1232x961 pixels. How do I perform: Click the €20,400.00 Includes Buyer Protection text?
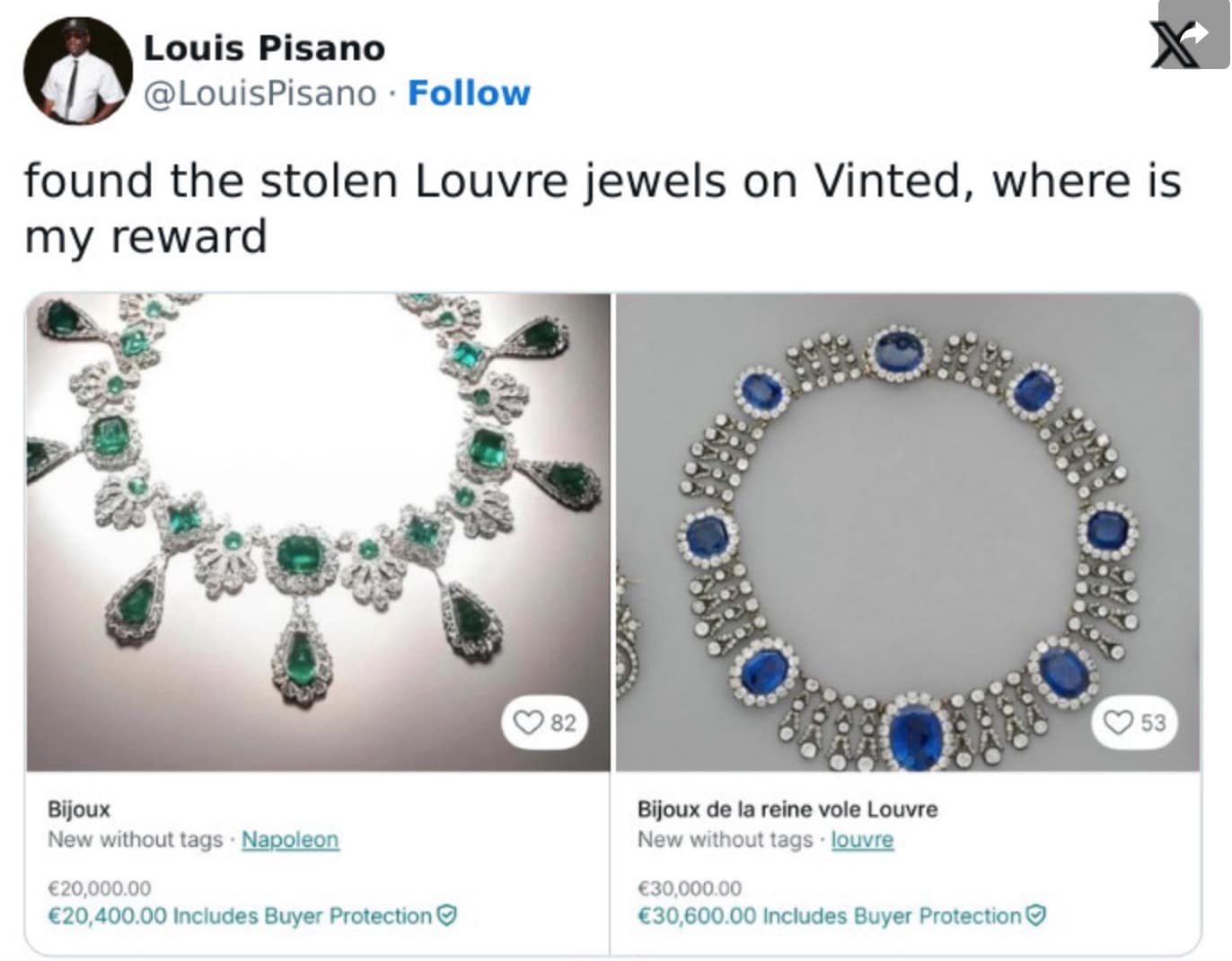pos(240,916)
